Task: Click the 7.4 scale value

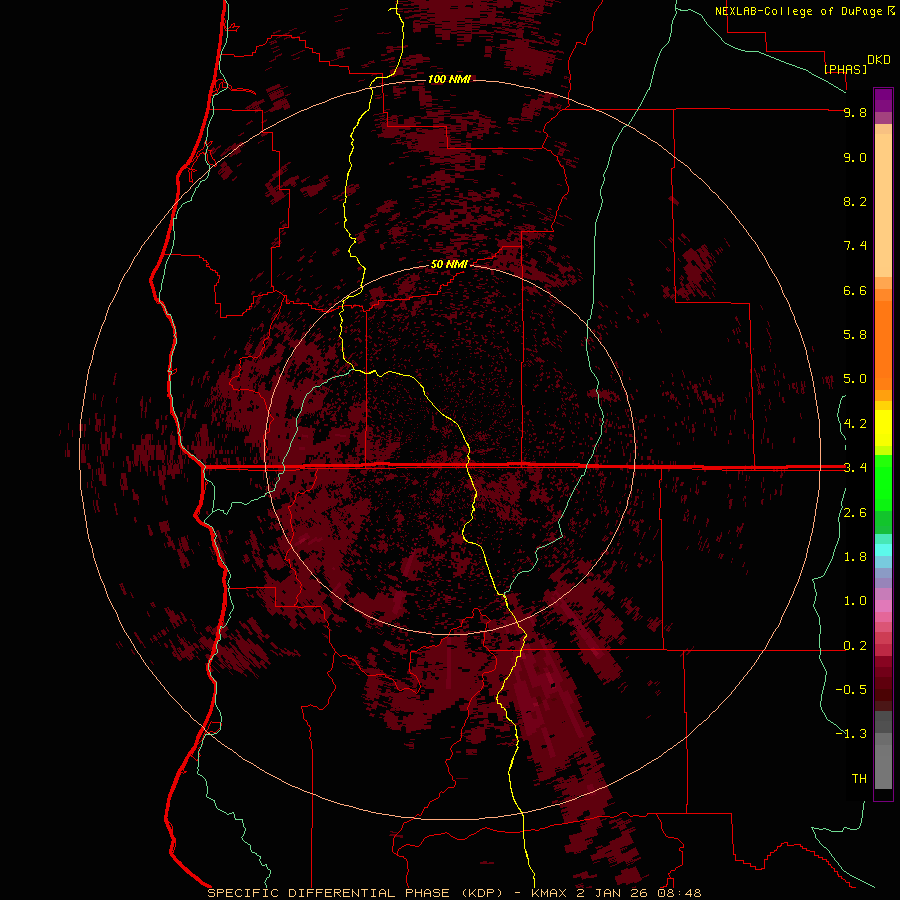Action: tap(855, 246)
